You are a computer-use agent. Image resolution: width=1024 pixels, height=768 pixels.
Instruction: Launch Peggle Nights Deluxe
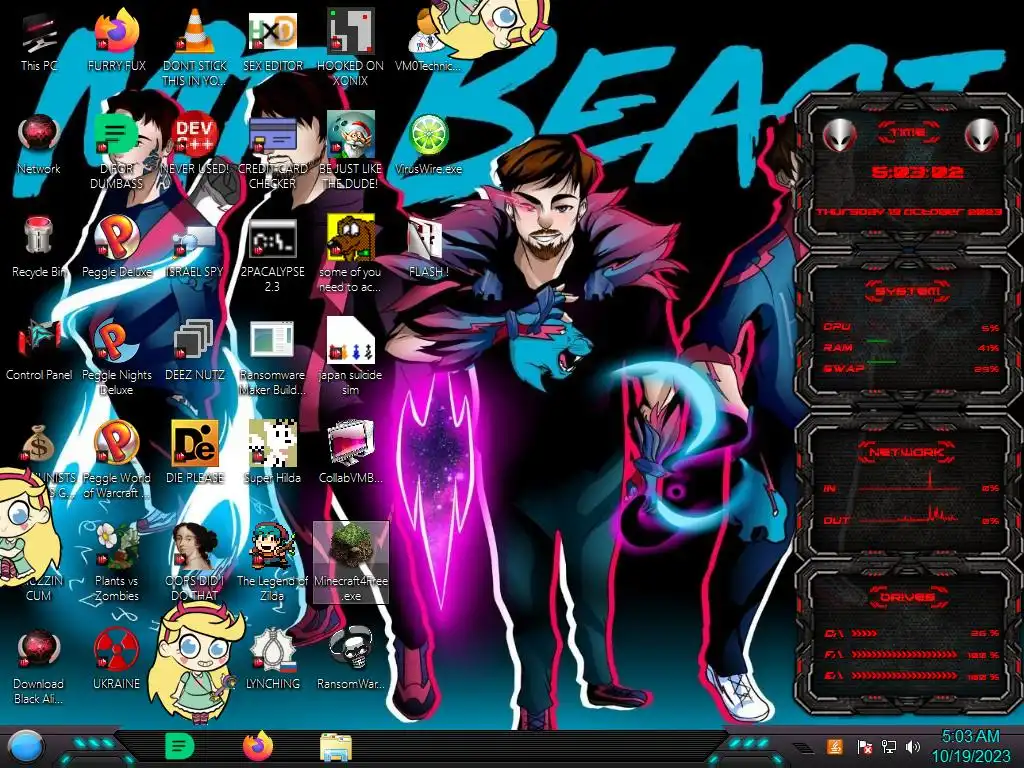coord(116,358)
